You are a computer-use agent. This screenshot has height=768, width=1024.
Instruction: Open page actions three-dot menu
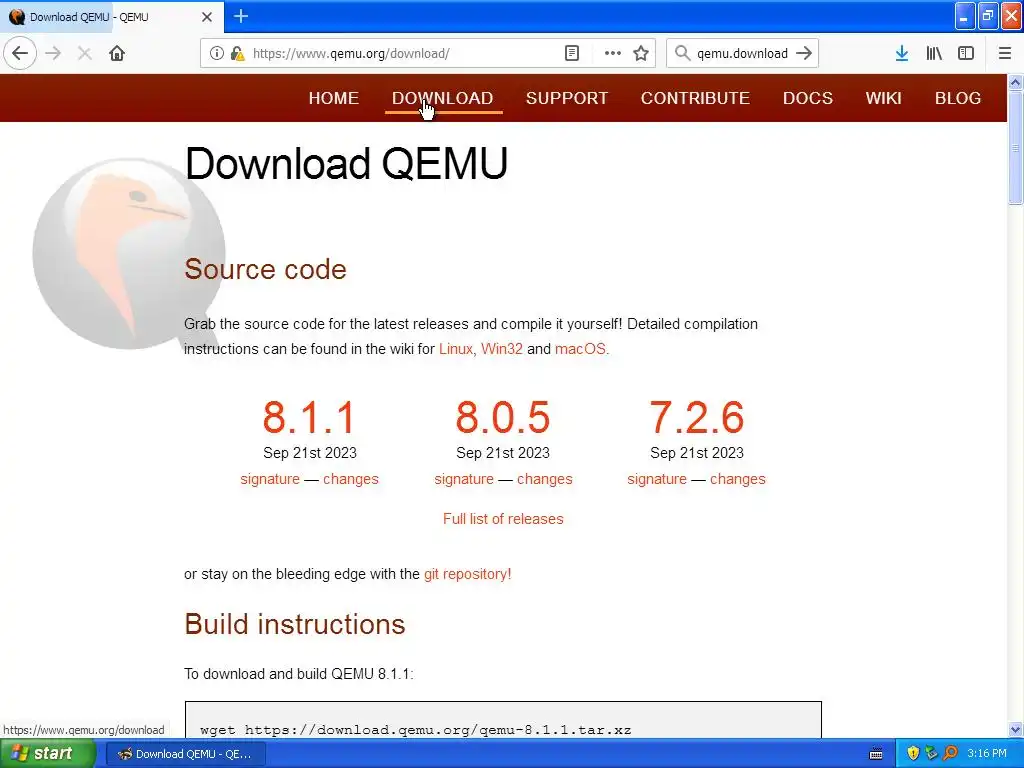(x=613, y=53)
